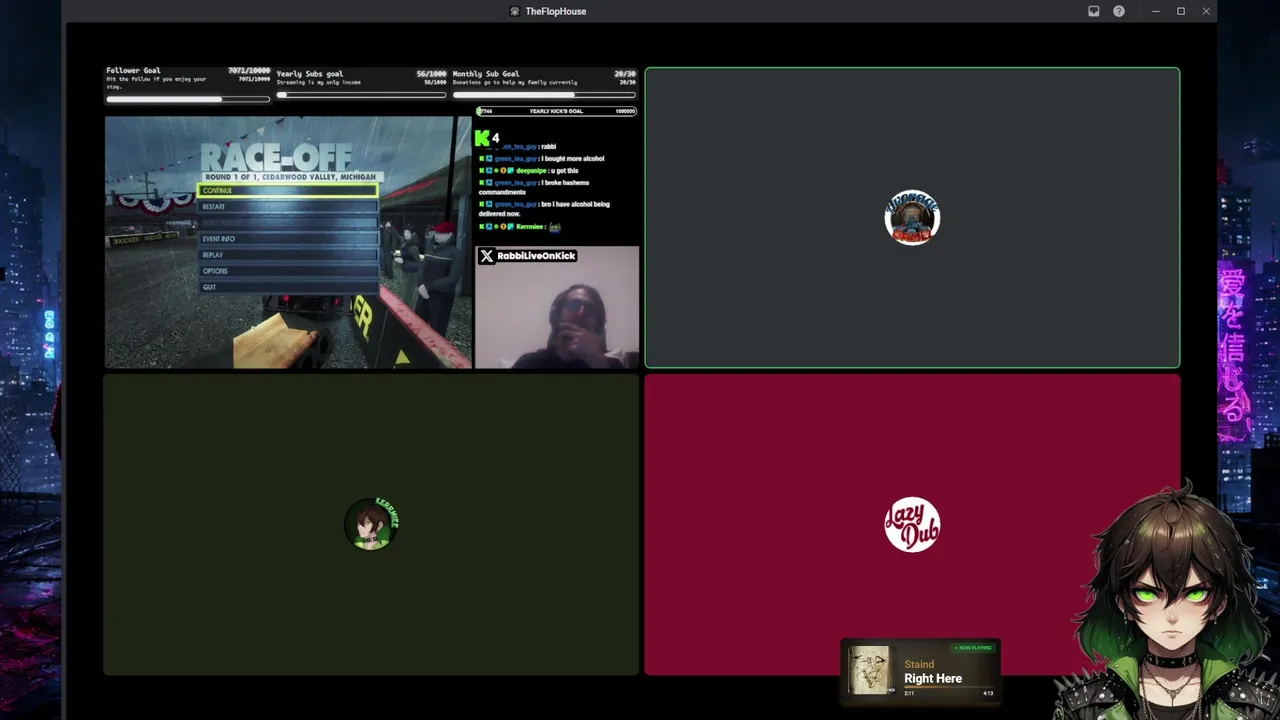
Task: Click the Kermiee chat message
Action: click(x=521, y=227)
